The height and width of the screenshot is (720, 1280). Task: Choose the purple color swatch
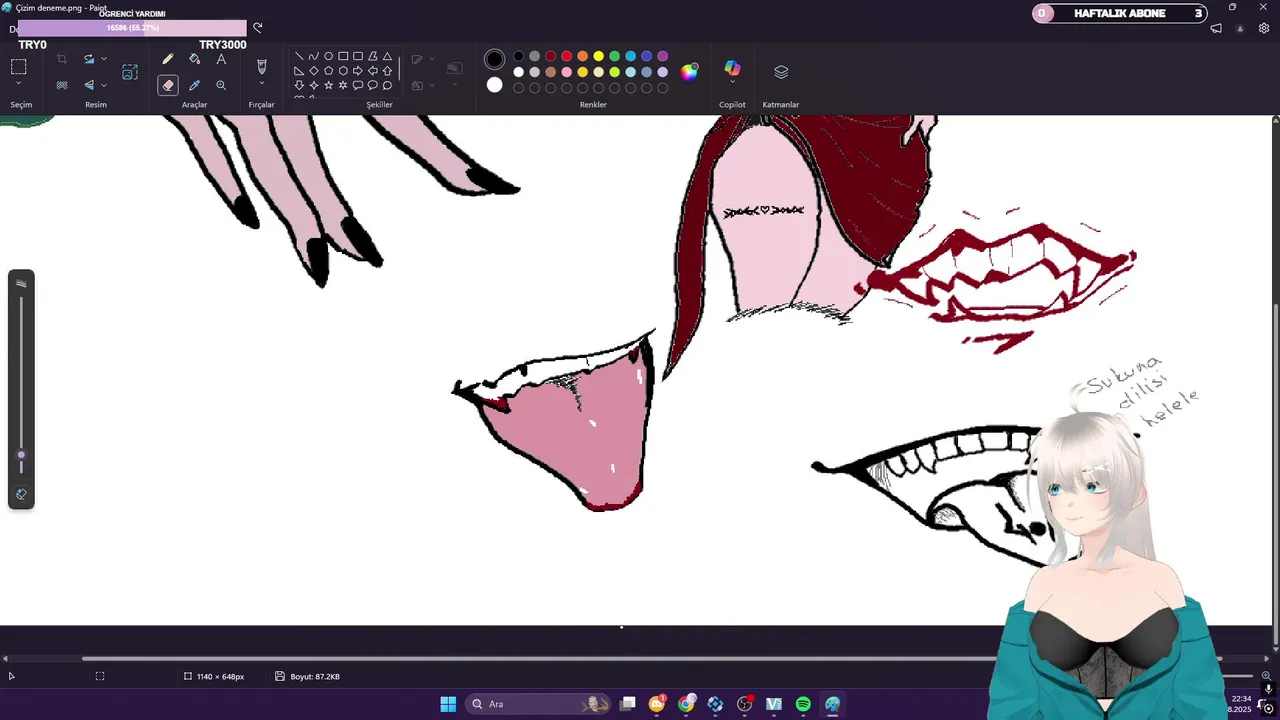coord(662,56)
